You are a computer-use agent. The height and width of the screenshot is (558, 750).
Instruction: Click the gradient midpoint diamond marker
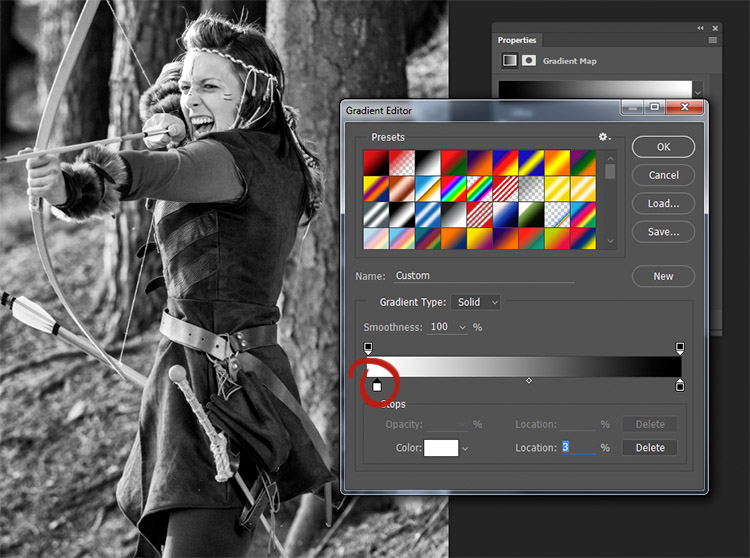pyautogui.click(x=529, y=381)
